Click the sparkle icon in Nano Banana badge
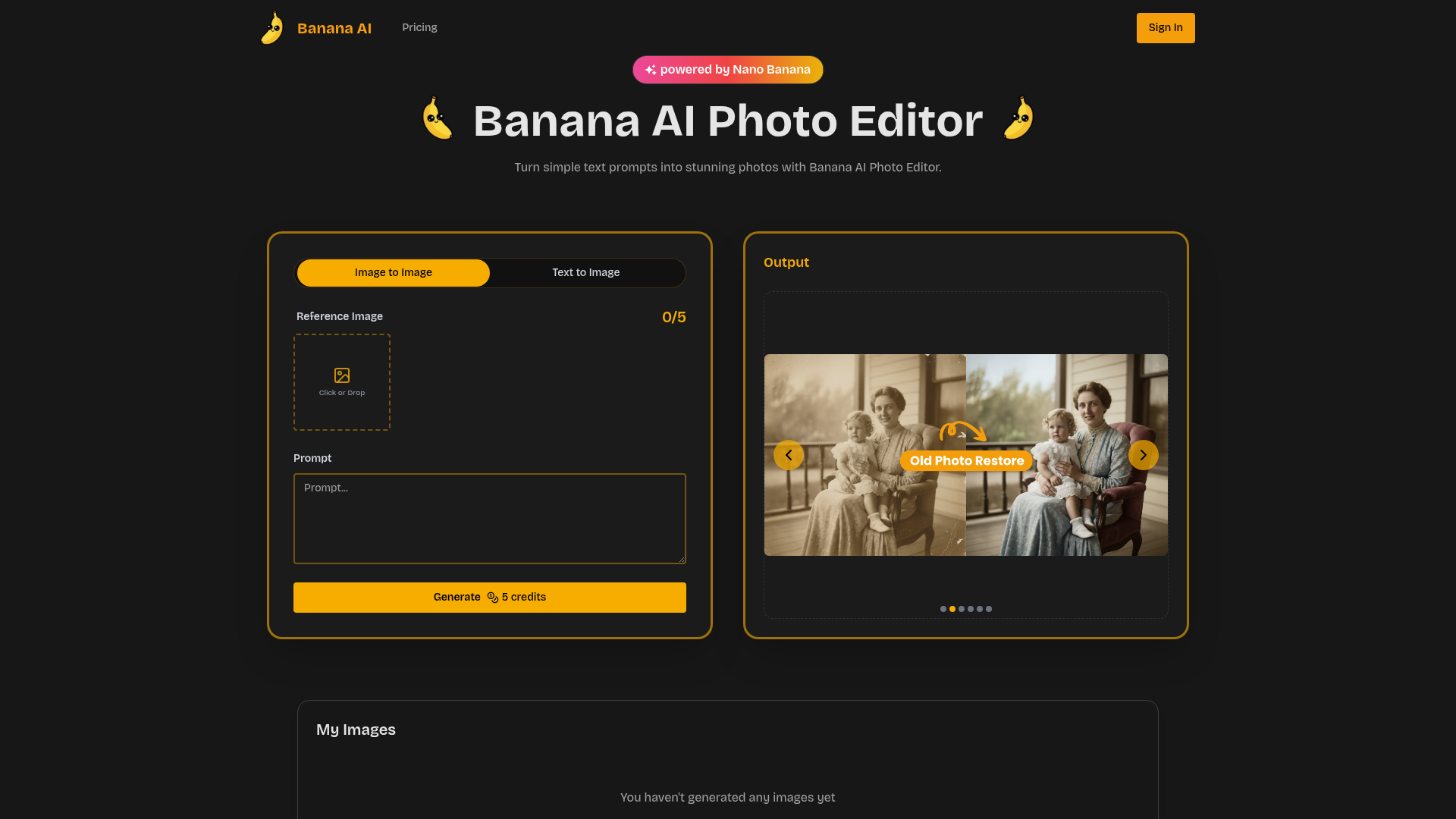This screenshot has width=1456, height=819. [x=652, y=69]
